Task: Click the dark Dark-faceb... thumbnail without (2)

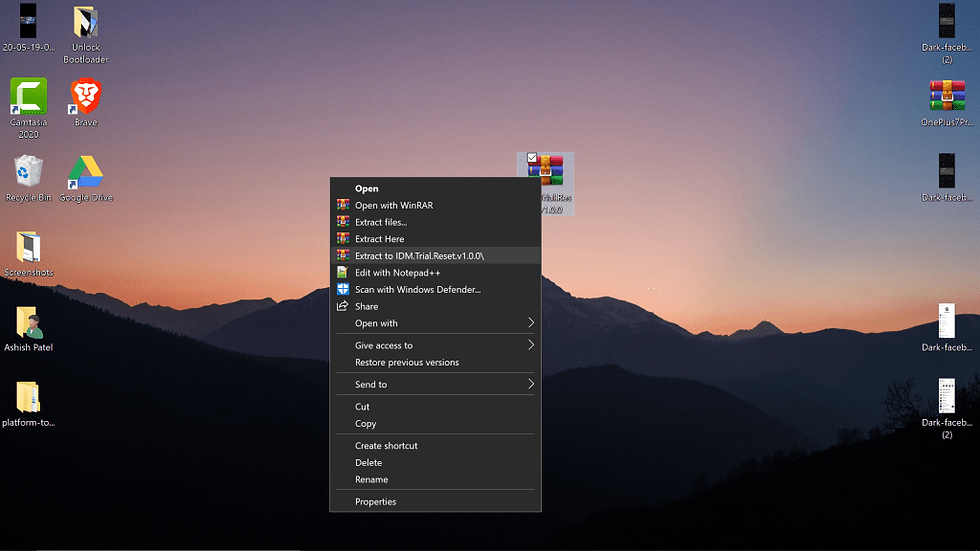Action: coord(947,171)
